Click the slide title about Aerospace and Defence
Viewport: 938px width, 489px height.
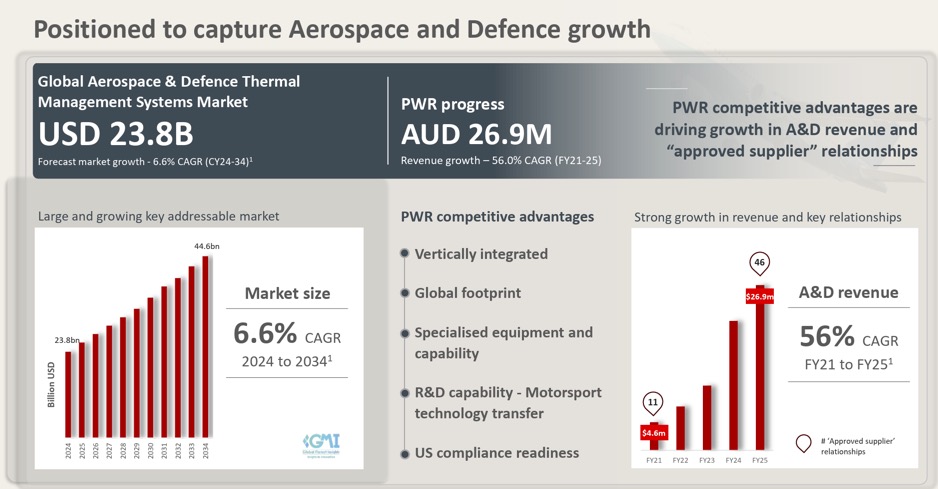(342, 28)
